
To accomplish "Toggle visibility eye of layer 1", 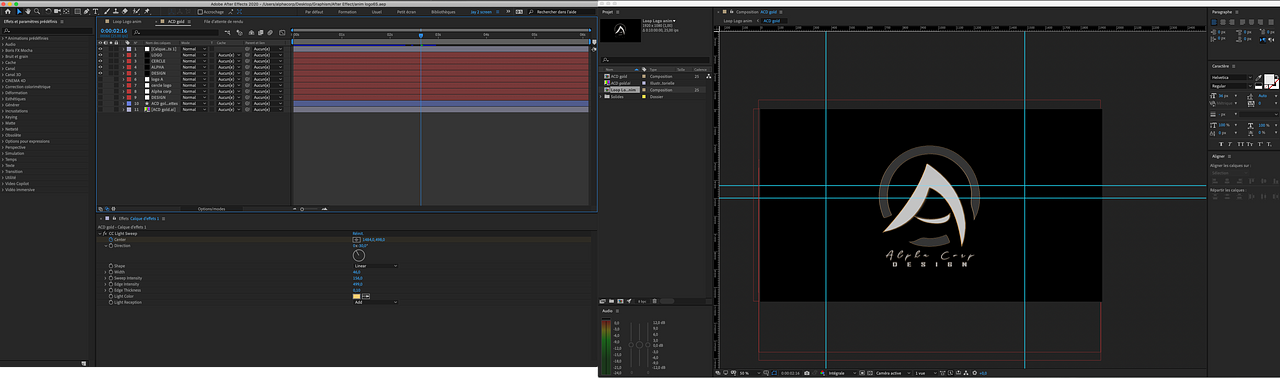I will [100, 48].
